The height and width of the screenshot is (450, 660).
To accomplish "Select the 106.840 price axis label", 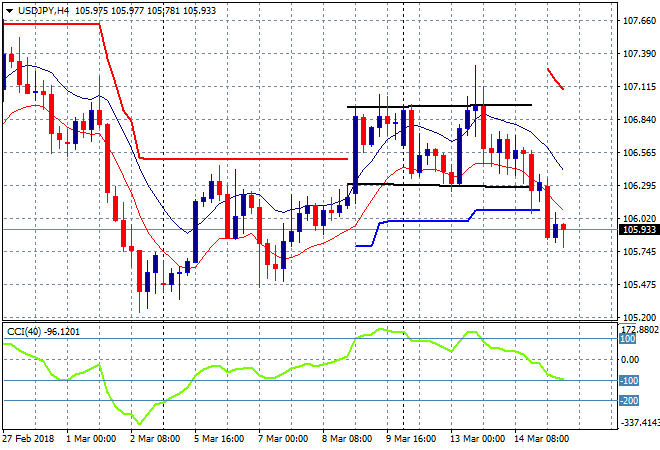I will [x=639, y=120].
